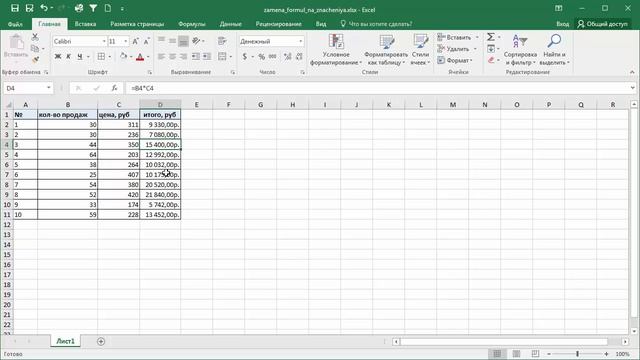Click the Save icon in quick access toolbar
The width and height of the screenshot is (640, 360).
pyautogui.click(x=15, y=8)
